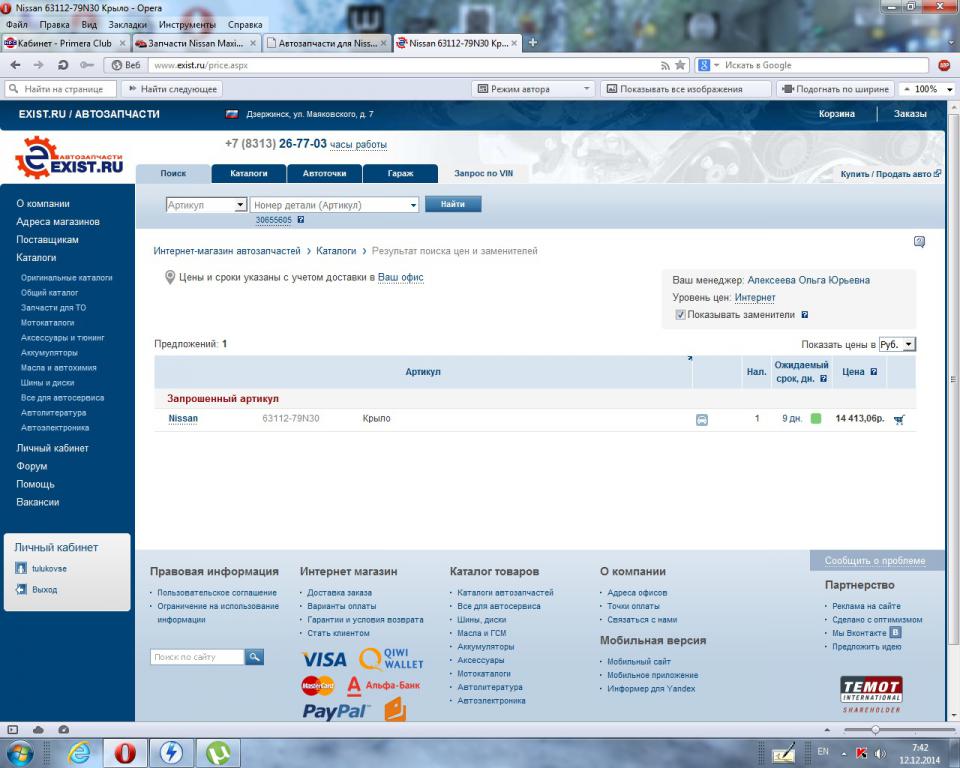Click the Nissan brand link in results

tap(183, 418)
